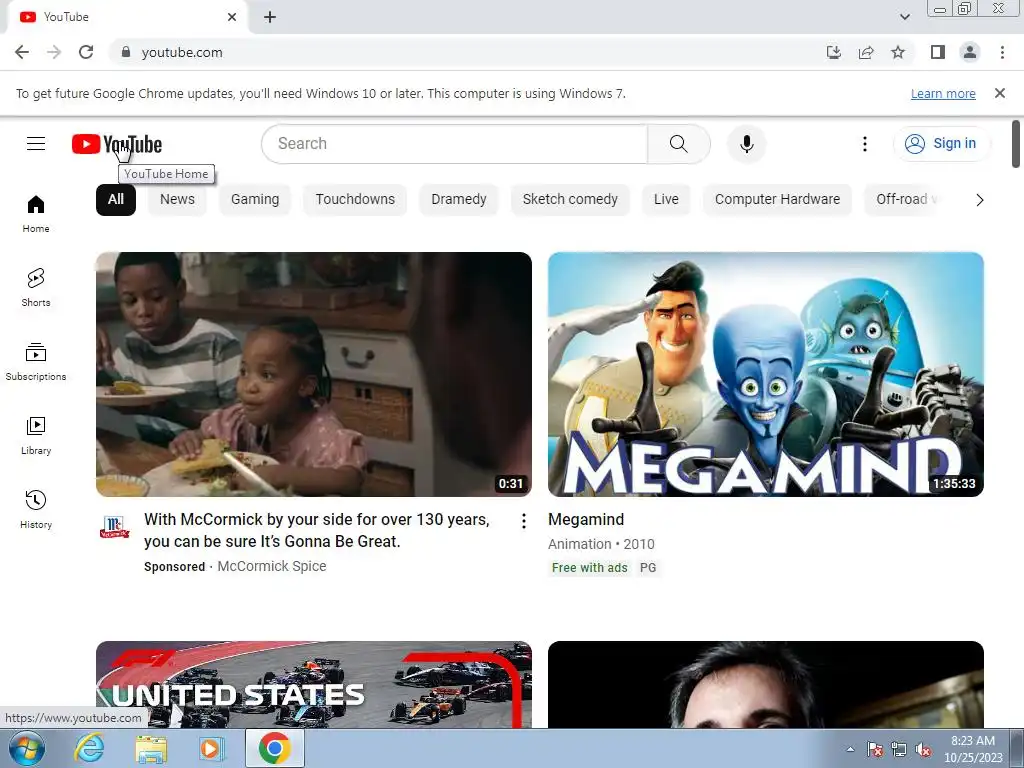
Task: Select the News filter chip
Action: [x=177, y=199]
